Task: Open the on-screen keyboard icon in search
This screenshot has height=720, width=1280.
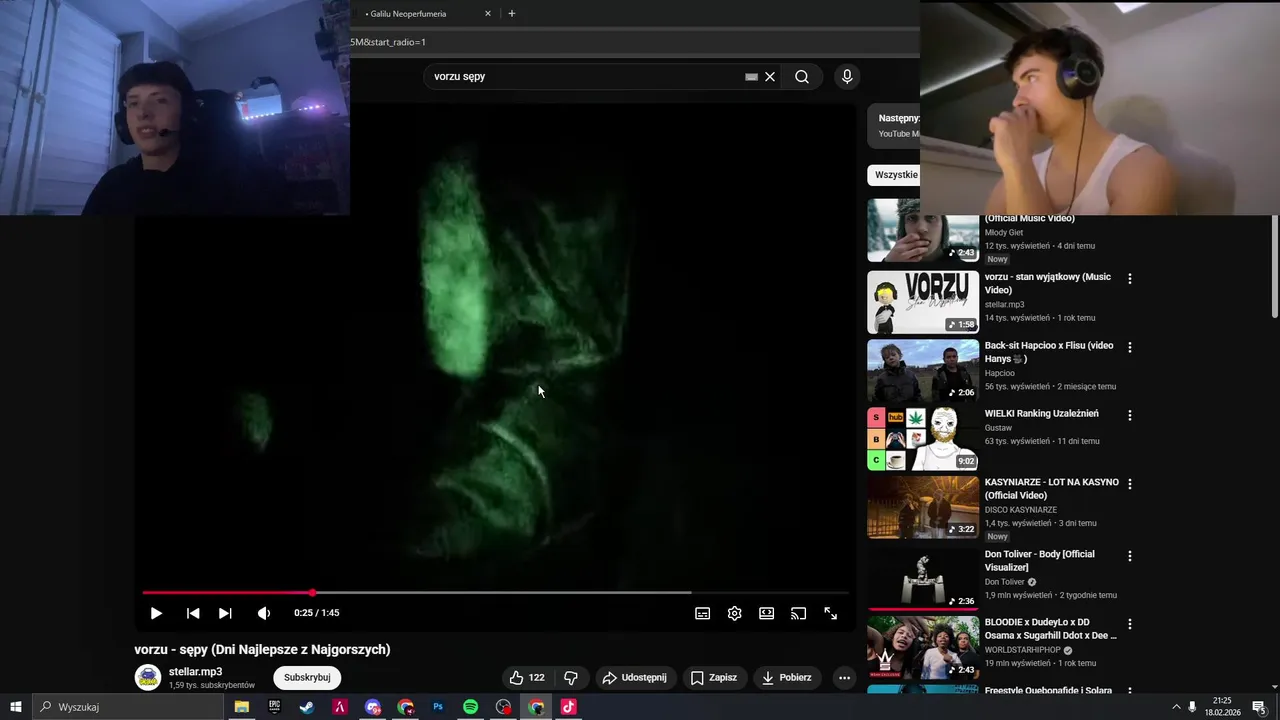Action: (751, 76)
